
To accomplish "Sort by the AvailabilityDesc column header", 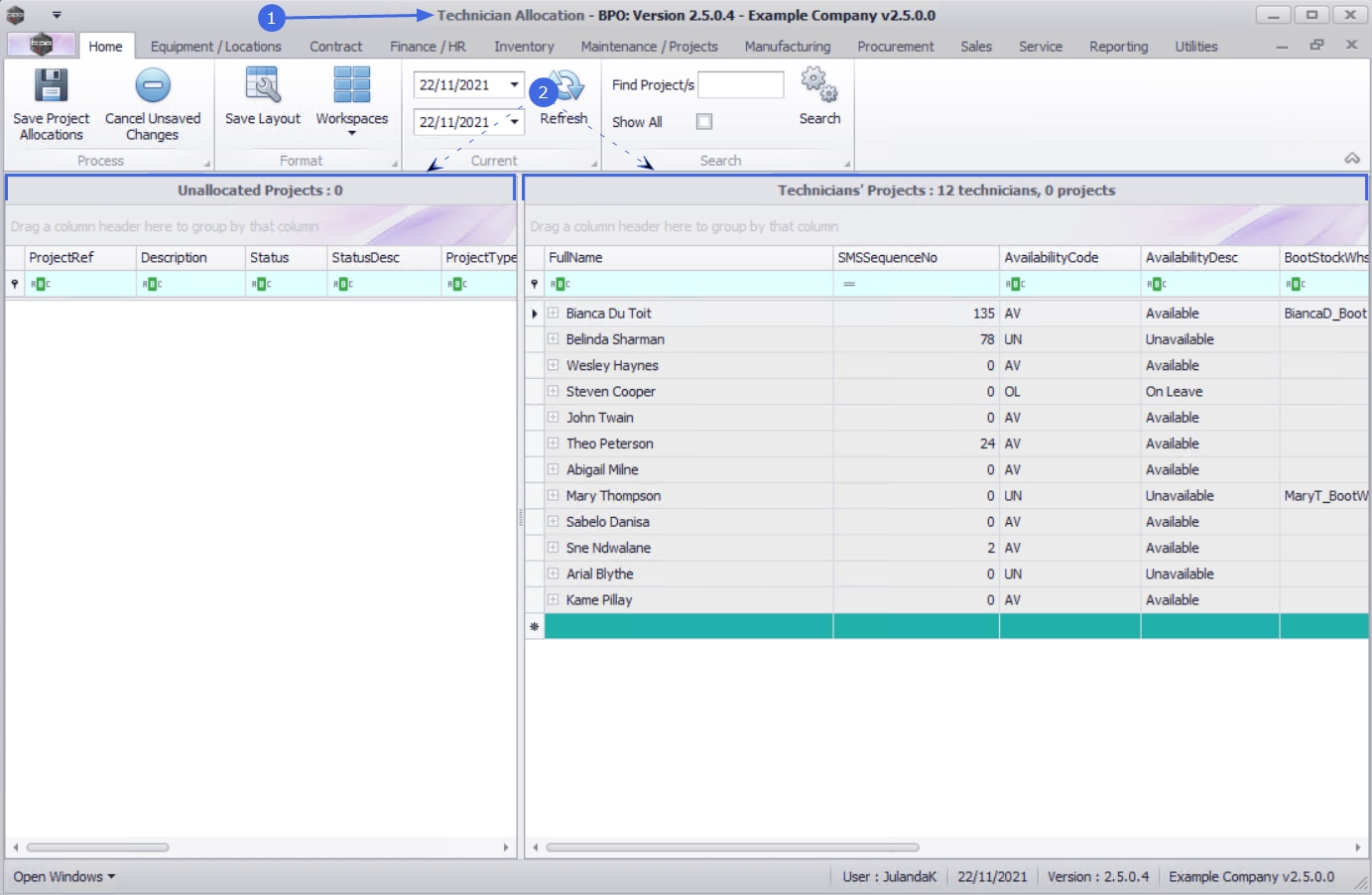I will point(1210,258).
